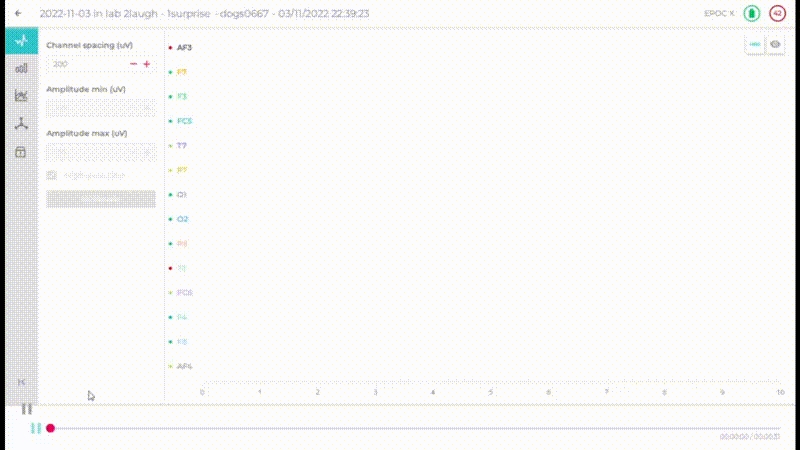
Task: Open the bar chart sidebar view
Action: click(x=21, y=68)
